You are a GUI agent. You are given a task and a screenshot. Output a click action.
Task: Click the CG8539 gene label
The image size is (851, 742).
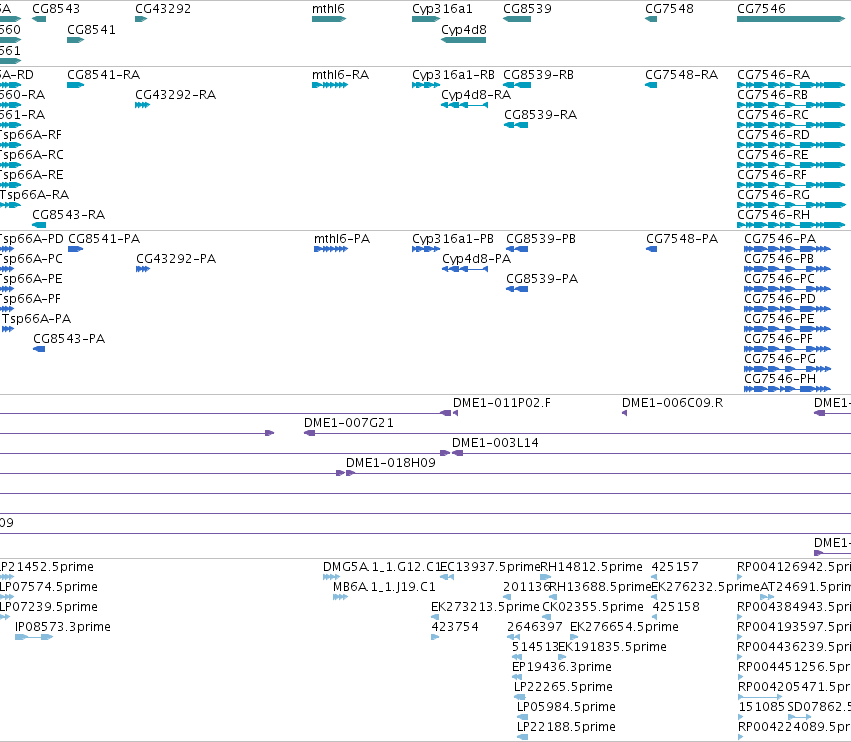pos(527,9)
